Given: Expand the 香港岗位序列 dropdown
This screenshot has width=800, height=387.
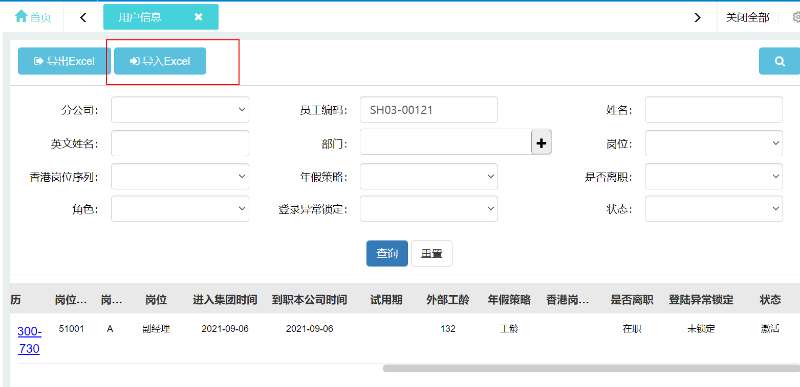Looking at the screenshot, I should pos(180,176).
